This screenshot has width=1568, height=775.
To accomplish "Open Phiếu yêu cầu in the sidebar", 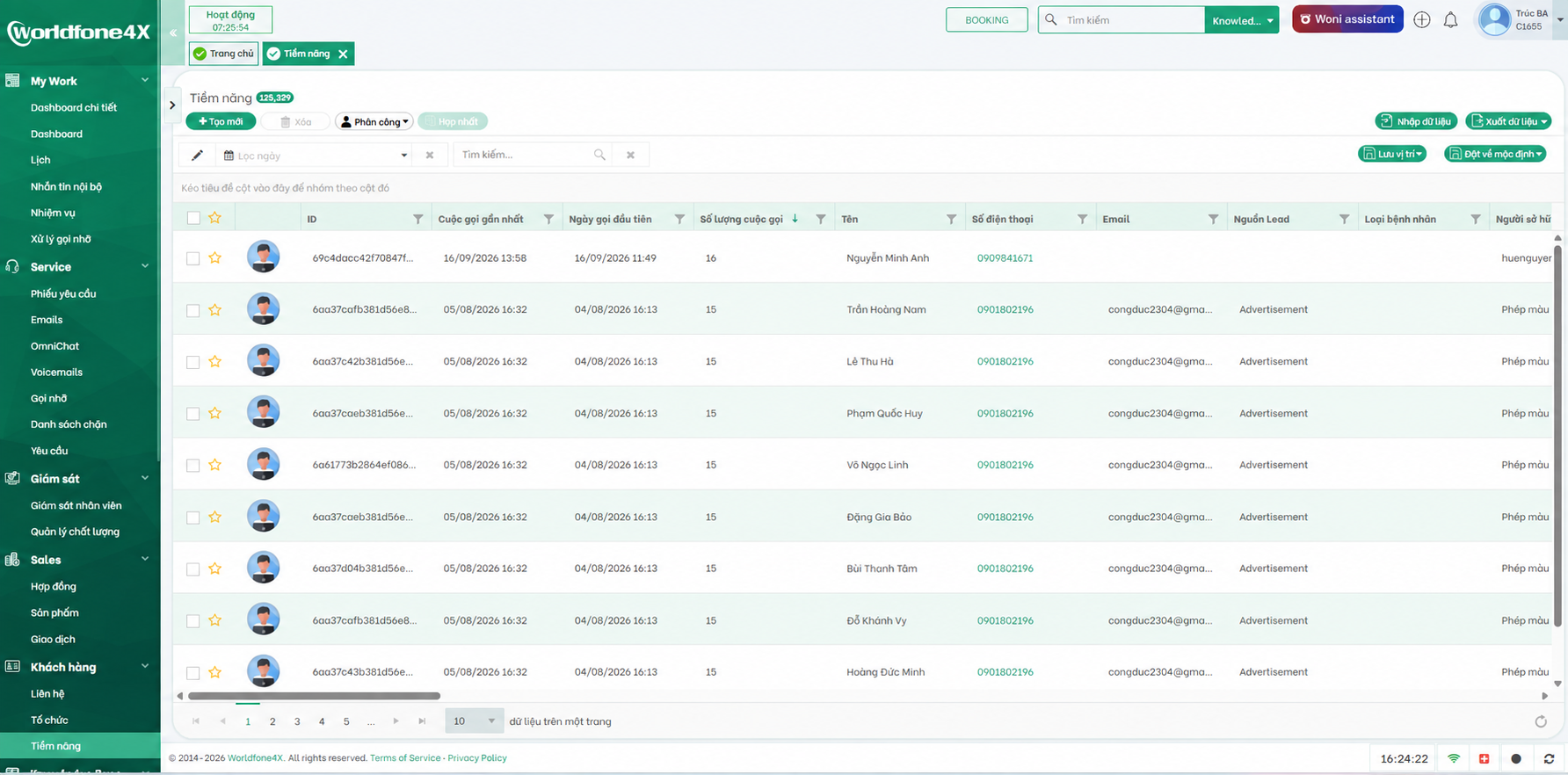I will pyautogui.click(x=63, y=293).
